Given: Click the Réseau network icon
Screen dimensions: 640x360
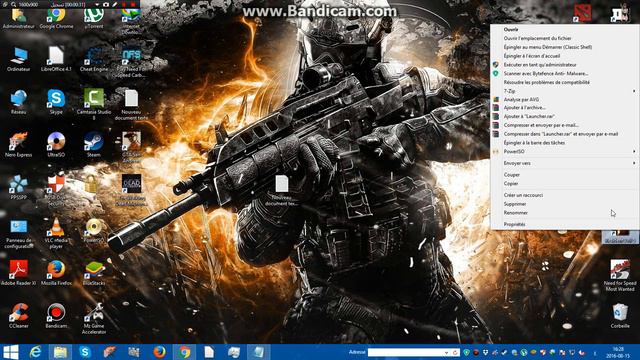Looking at the screenshot, I should coord(18,102).
